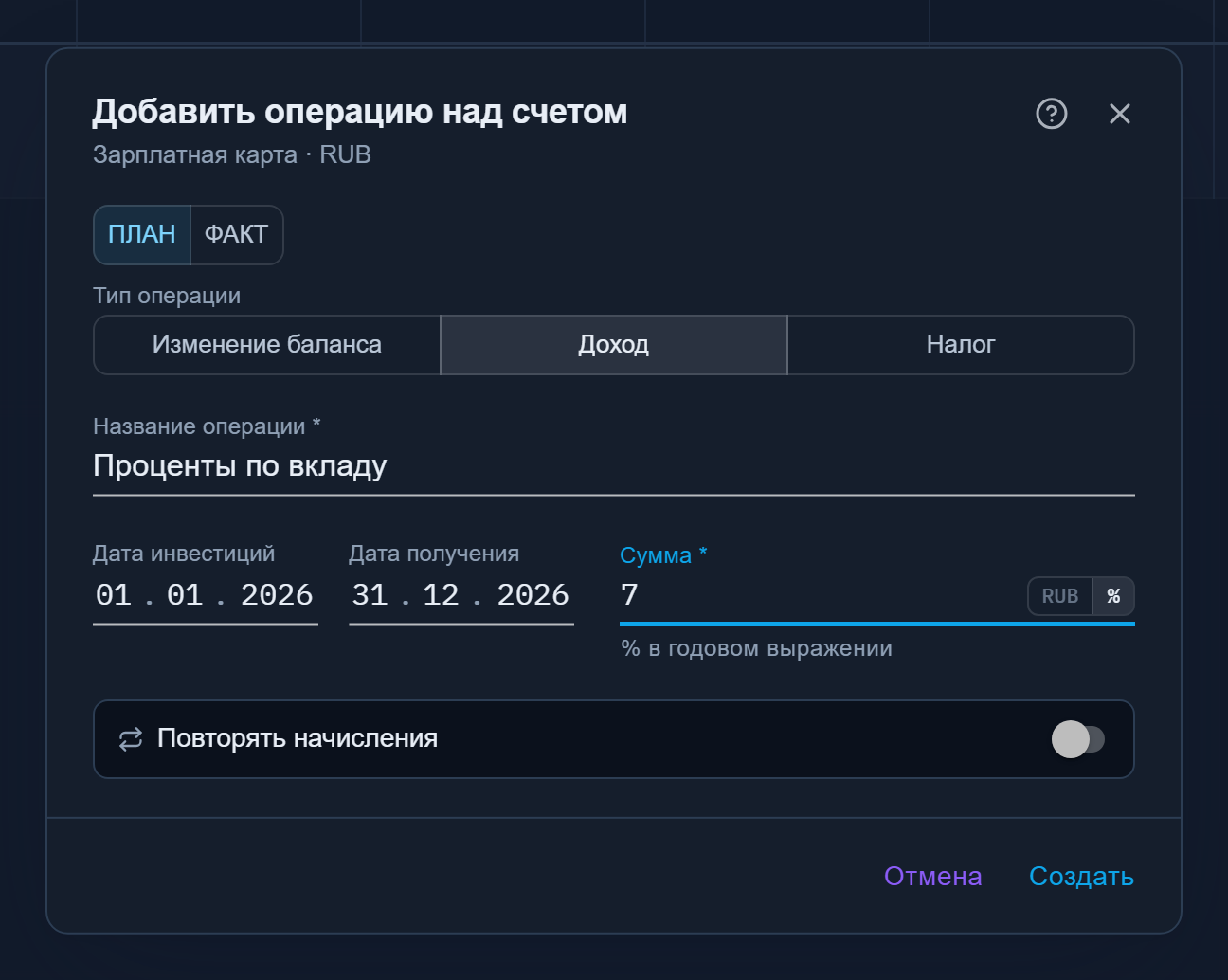Click the Отмена button
1228x980 pixels.
click(x=932, y=877)
